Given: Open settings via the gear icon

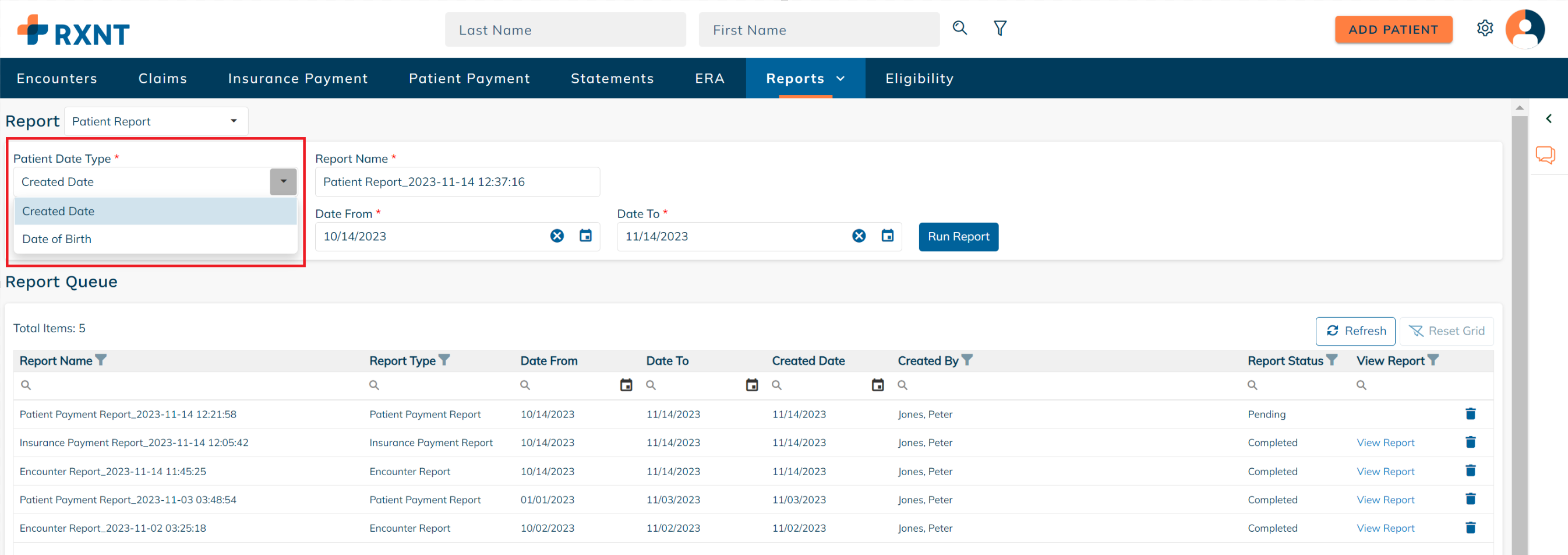Looking at the screenshot, I should [1485, 29].
